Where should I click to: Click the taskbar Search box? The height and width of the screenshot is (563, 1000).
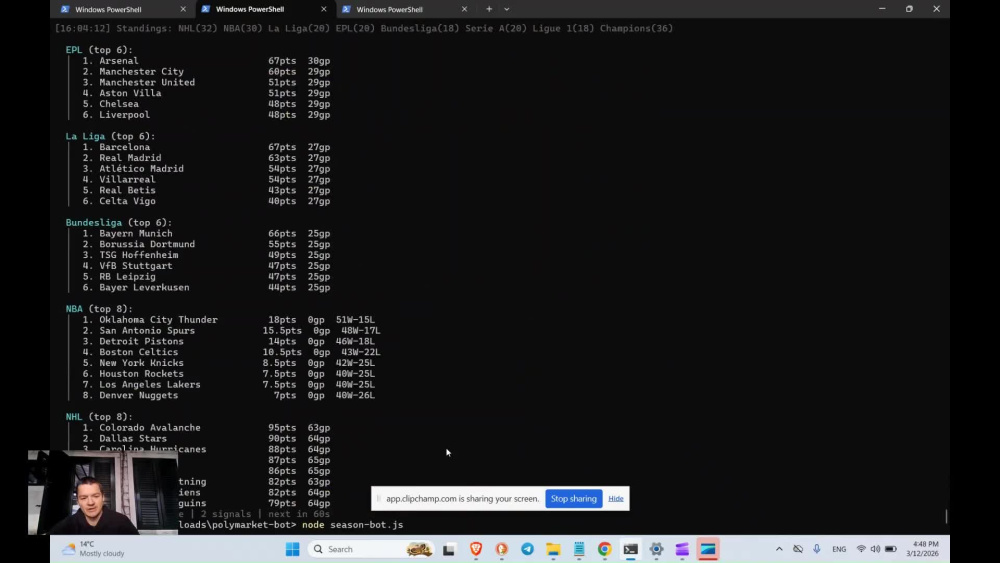(x=372, y=549)
